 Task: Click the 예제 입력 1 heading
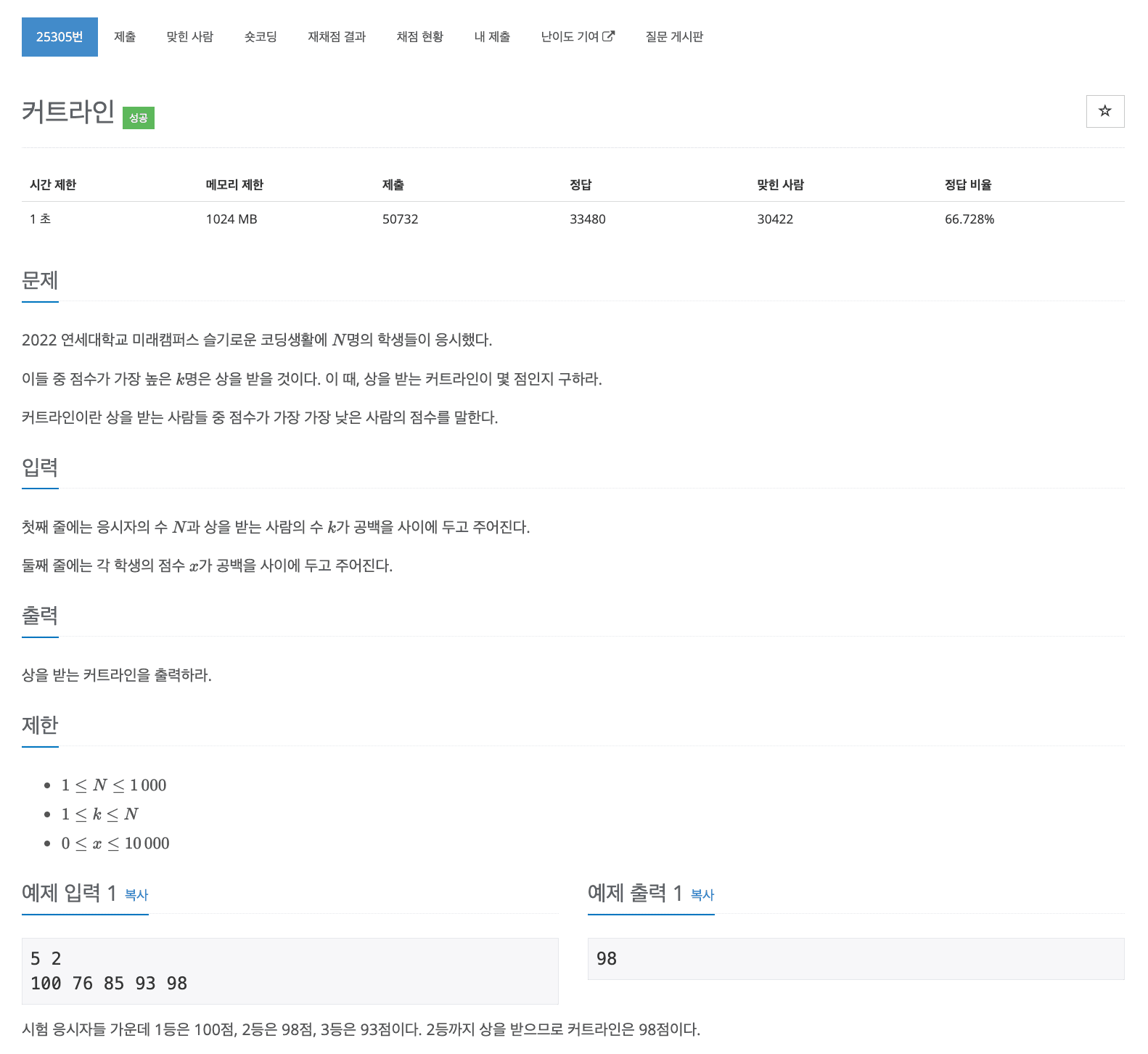69,893
